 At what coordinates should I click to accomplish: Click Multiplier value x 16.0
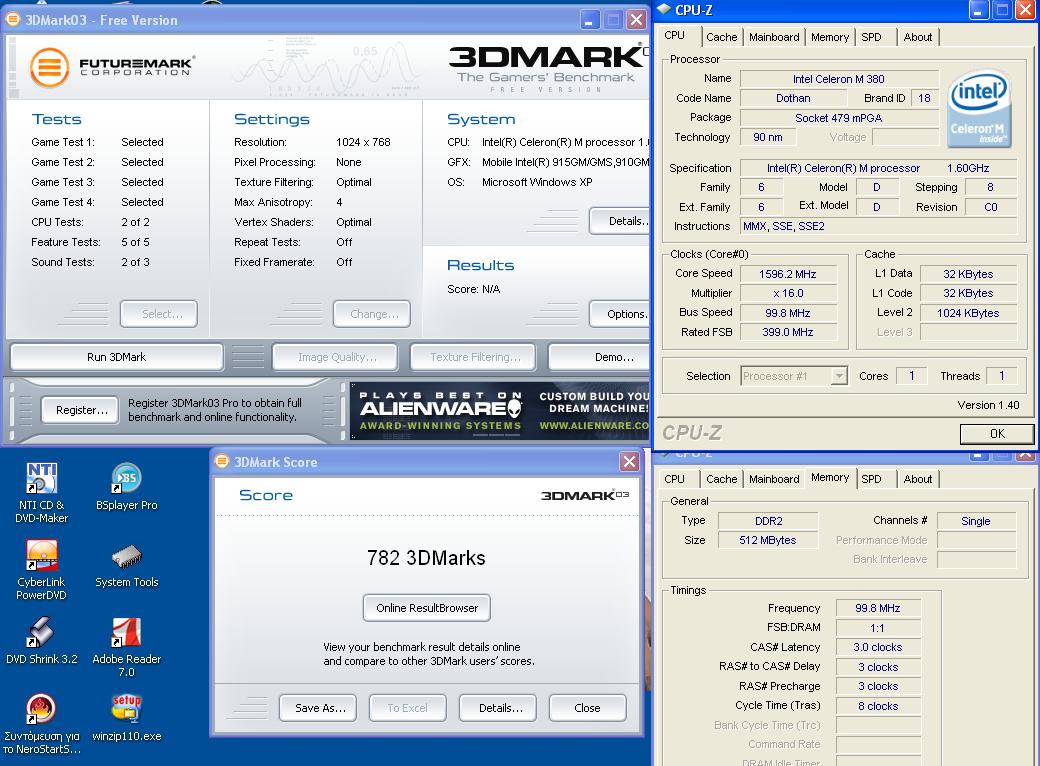click(788, 293)
